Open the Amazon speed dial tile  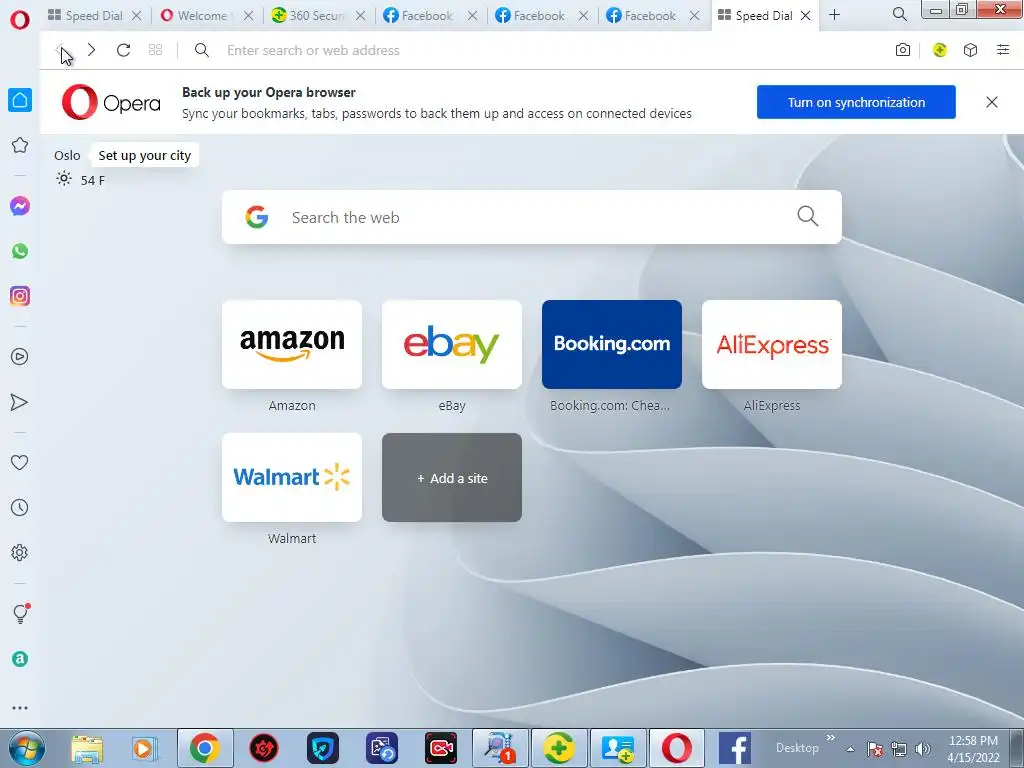292,344
